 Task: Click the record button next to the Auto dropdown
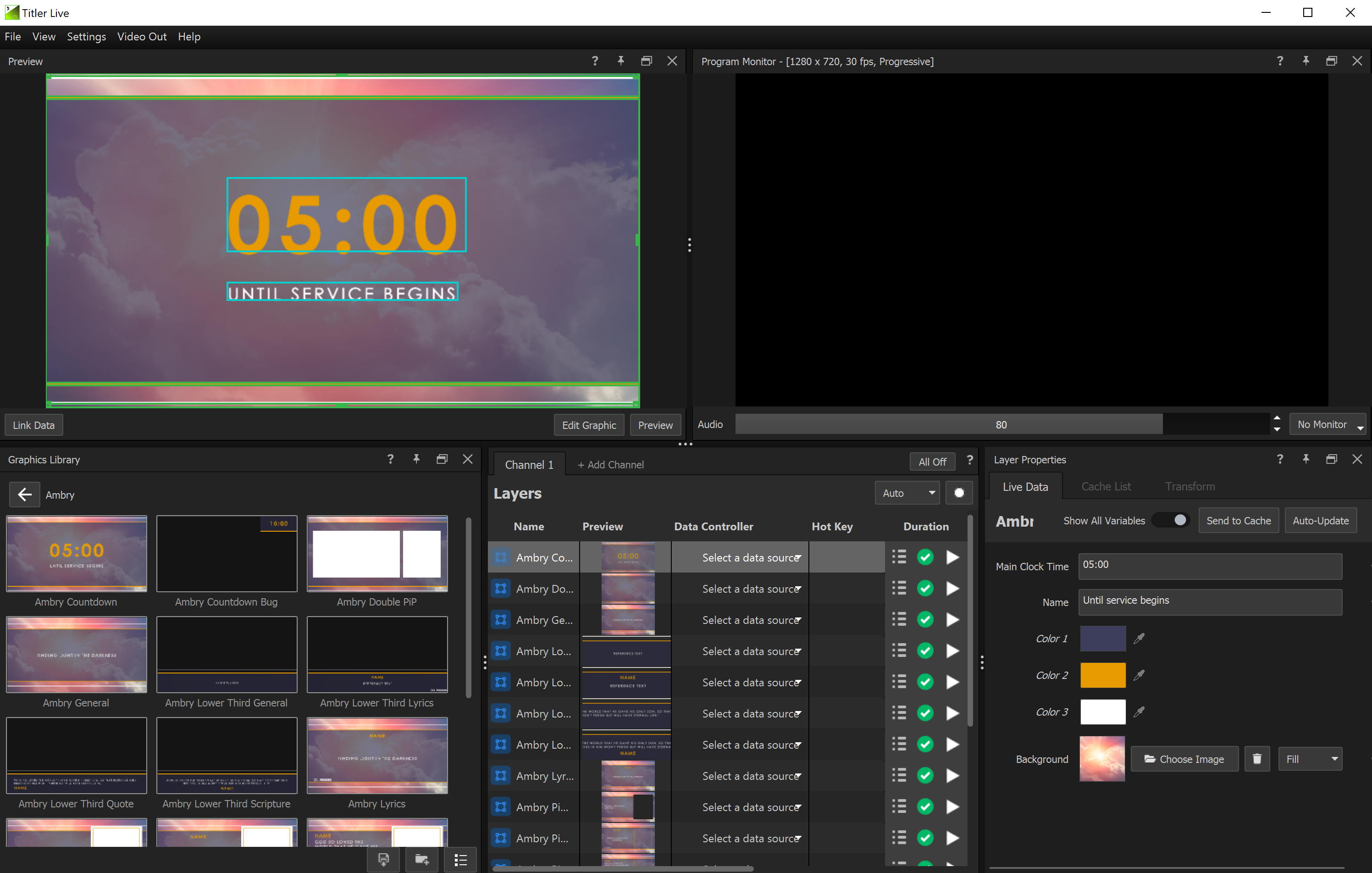point(959,492)
